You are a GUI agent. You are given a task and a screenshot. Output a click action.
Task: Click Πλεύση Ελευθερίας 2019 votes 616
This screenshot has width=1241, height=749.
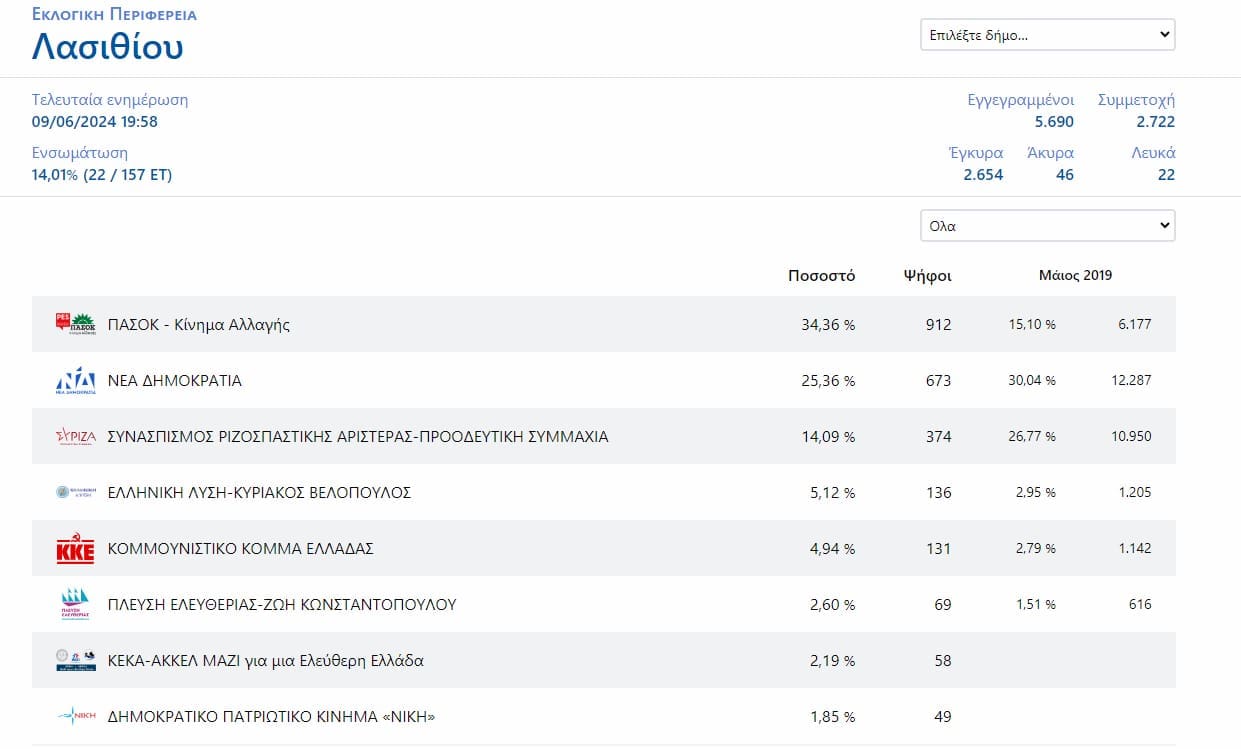1141,605
